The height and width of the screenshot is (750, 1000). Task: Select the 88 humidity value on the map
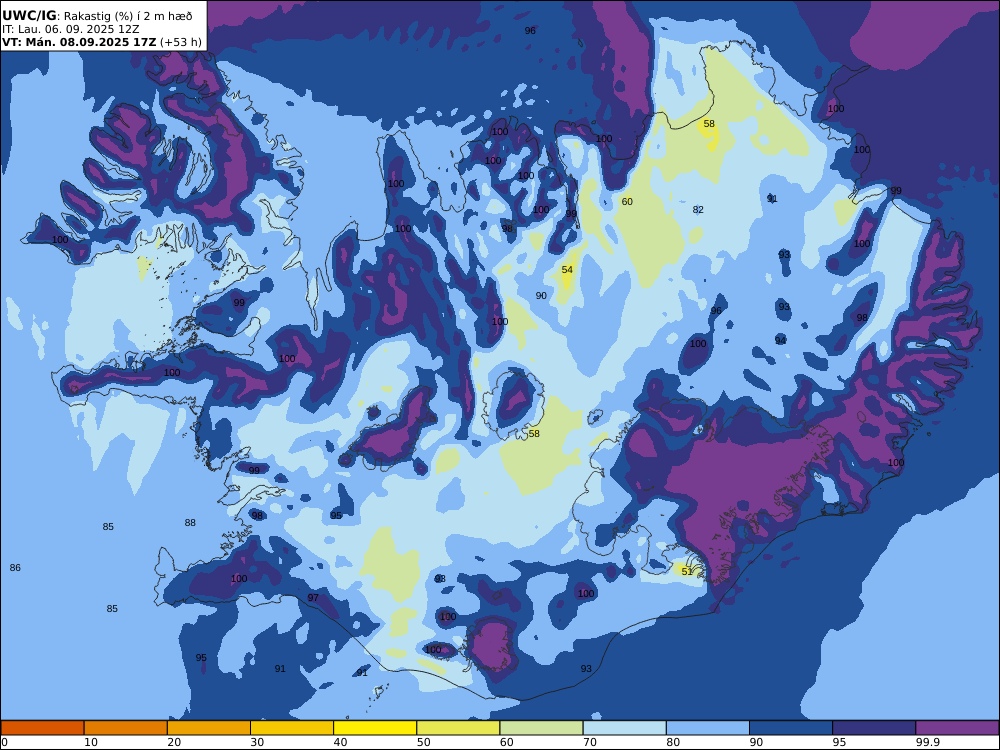[x=190, y=523]
